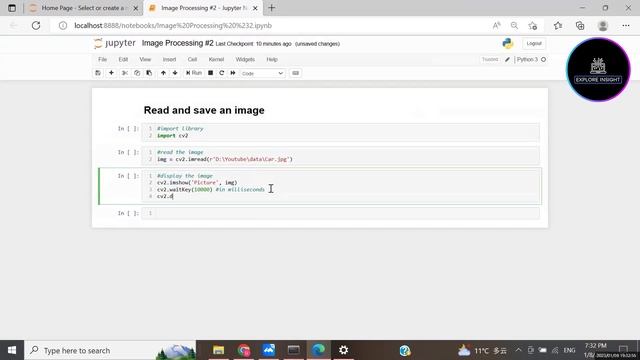Insert a cell below with plus icon
The height and width of the screenshot is (360, 640).
(x=111, y=73)
